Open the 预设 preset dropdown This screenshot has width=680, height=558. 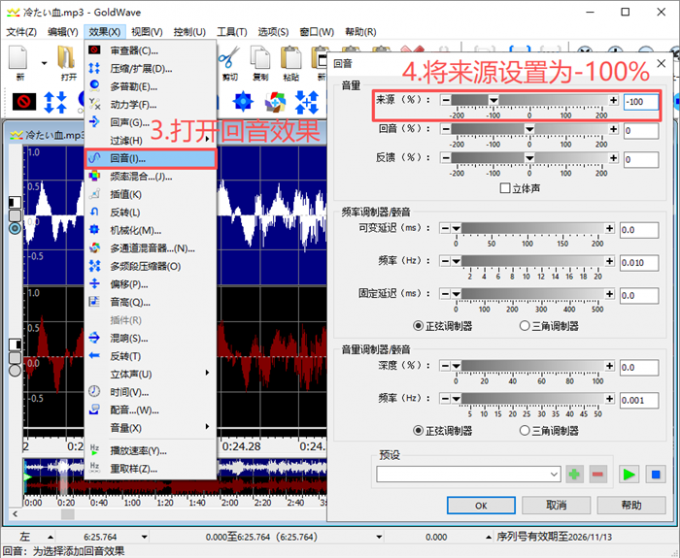(x=554, y=474)
